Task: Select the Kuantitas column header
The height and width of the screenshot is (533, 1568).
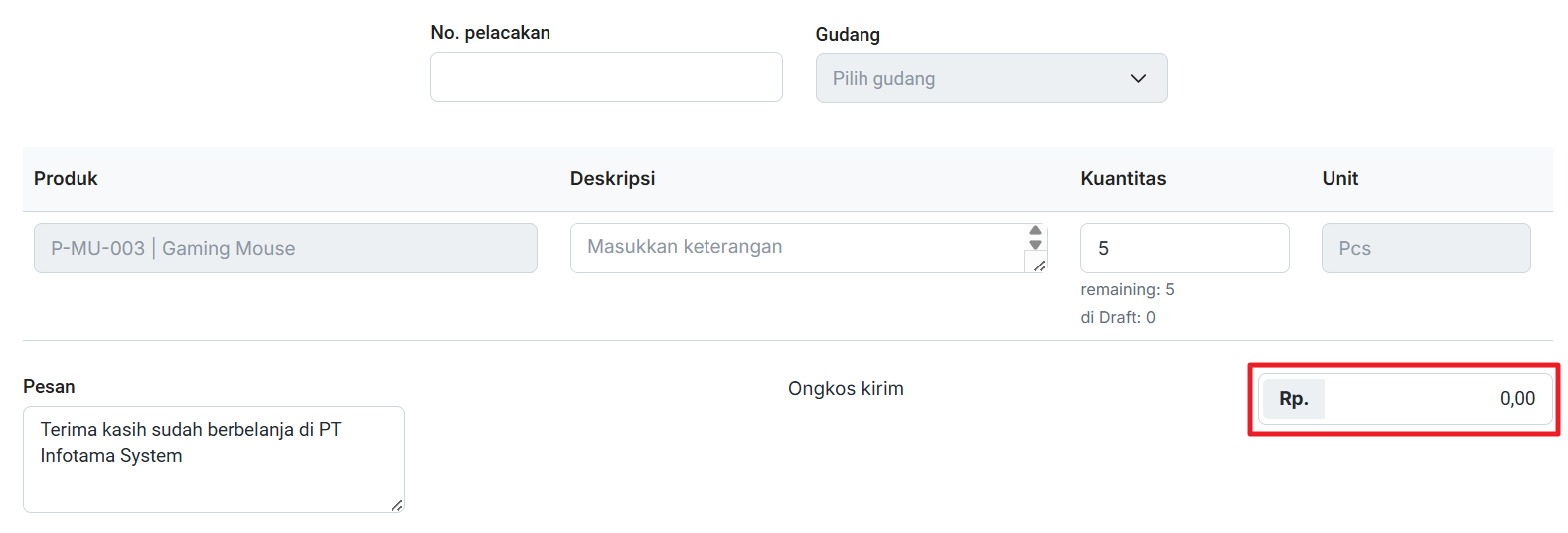Action: (x=1123, y=179)
